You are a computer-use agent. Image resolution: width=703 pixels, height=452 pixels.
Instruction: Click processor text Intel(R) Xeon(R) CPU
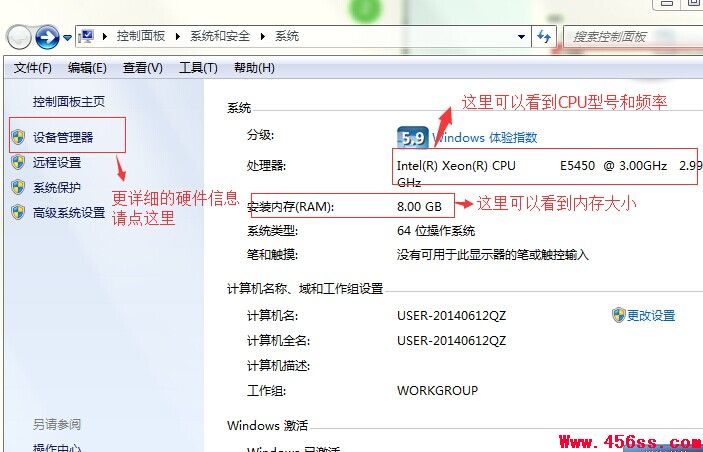(456, 166)
